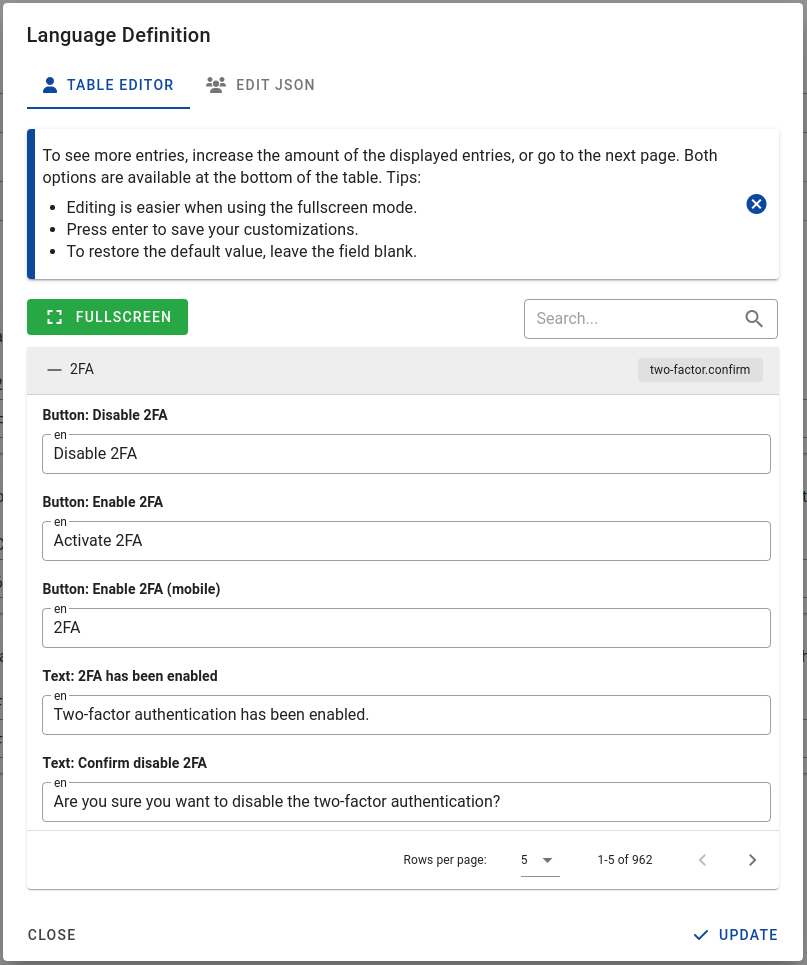Screen dimensions: 807x965
Task: Go to previous page of entries
Action: [x=702, y=860]
